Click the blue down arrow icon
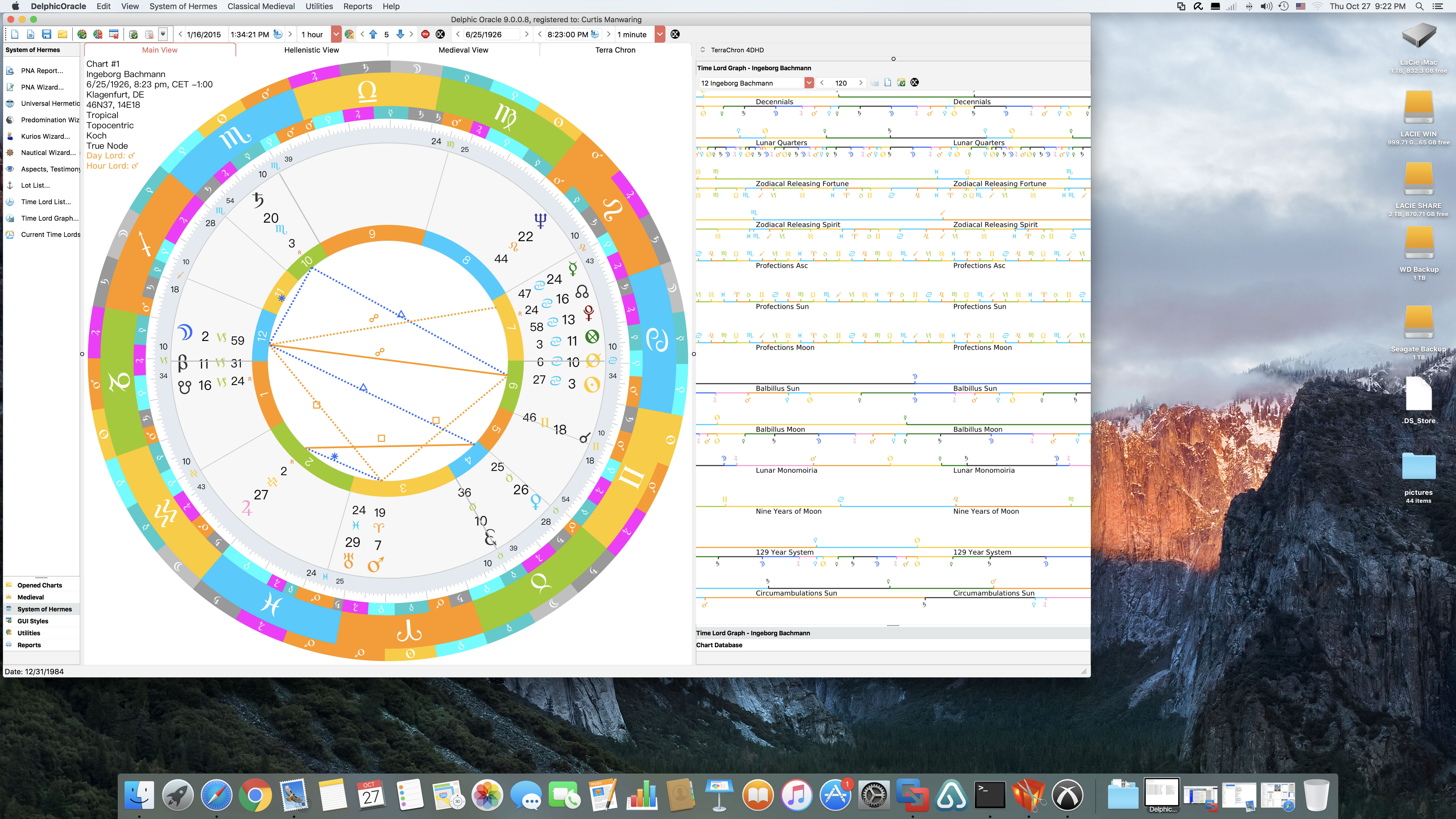The image size is (1456, 819). pyautogui.click(x=400, y=34)
